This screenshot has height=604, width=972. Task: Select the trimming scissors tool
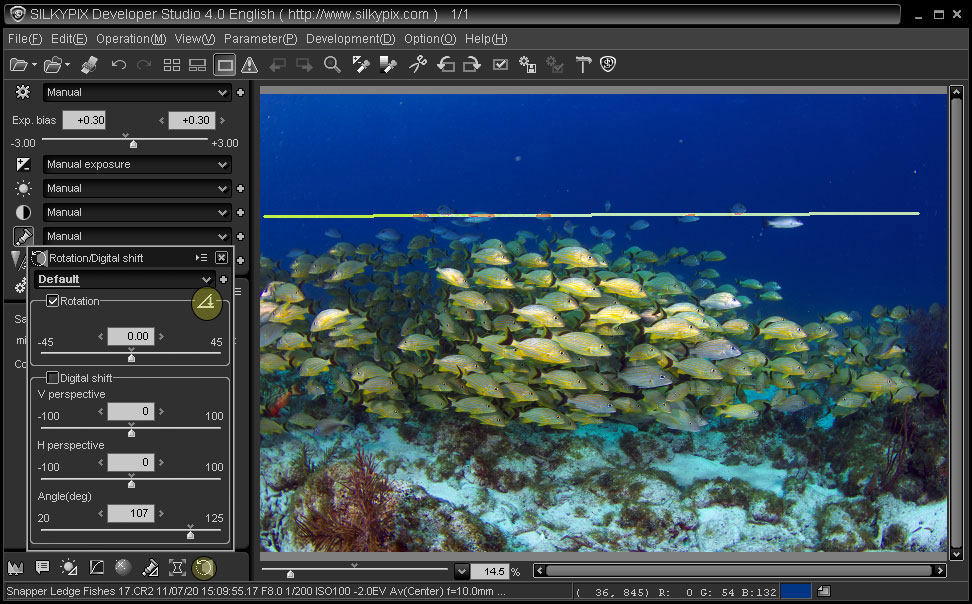coord(418,65)
